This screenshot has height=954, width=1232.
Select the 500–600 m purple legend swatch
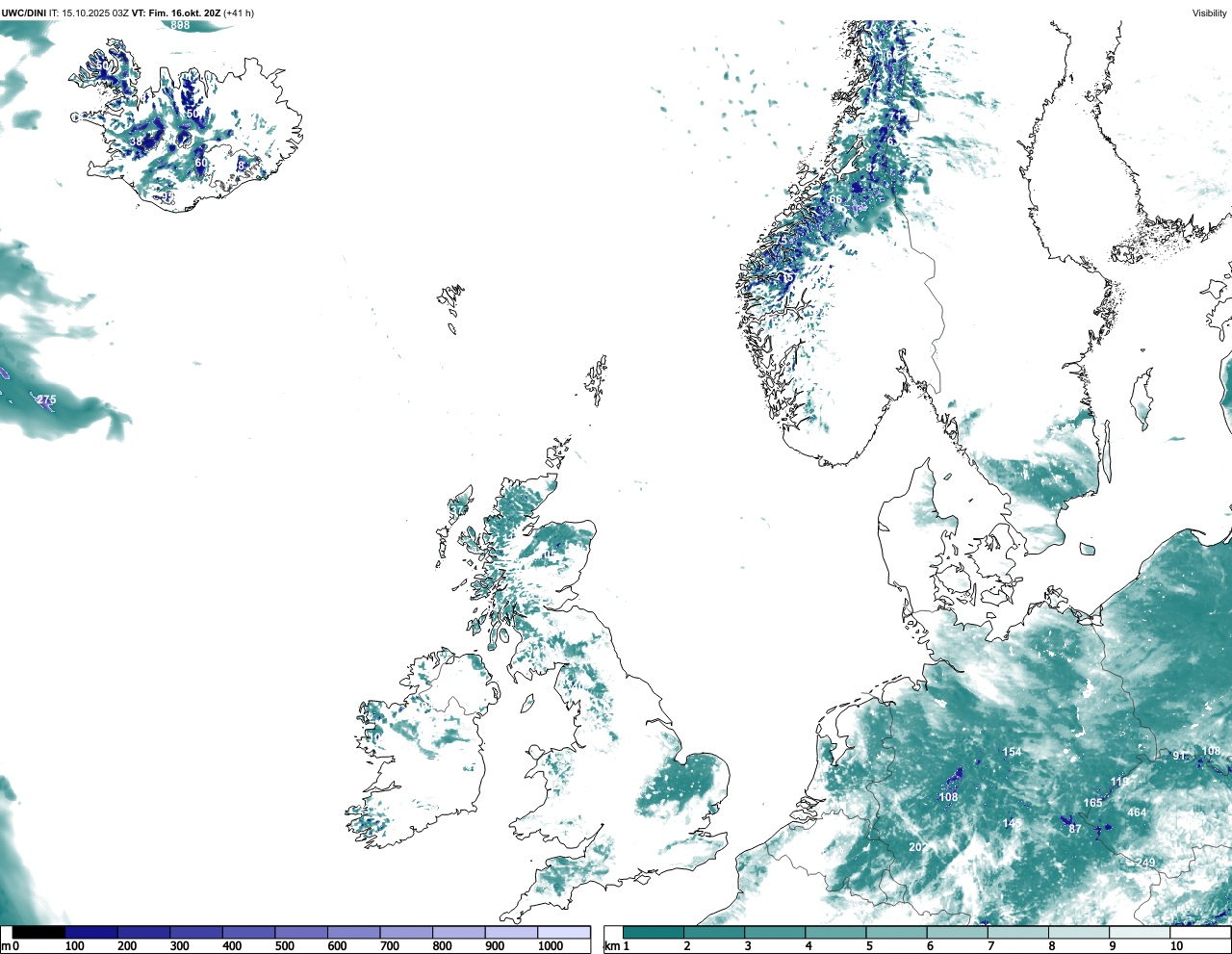coord(301,933)
